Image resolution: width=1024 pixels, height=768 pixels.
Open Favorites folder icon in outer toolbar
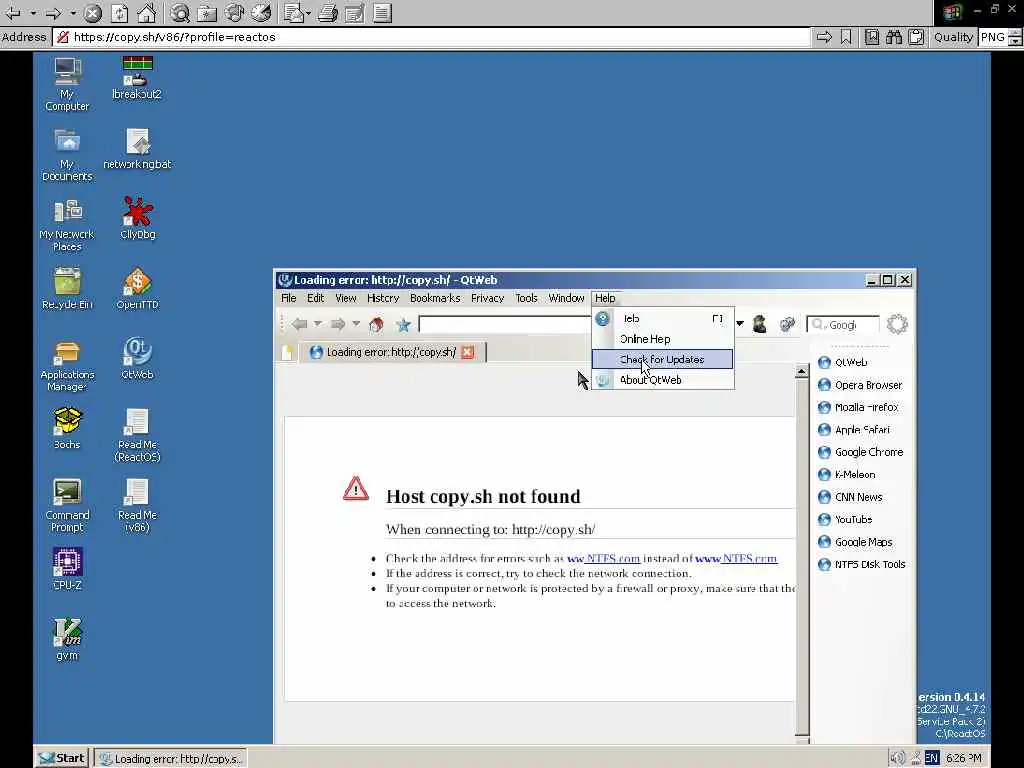click(206, 12)
